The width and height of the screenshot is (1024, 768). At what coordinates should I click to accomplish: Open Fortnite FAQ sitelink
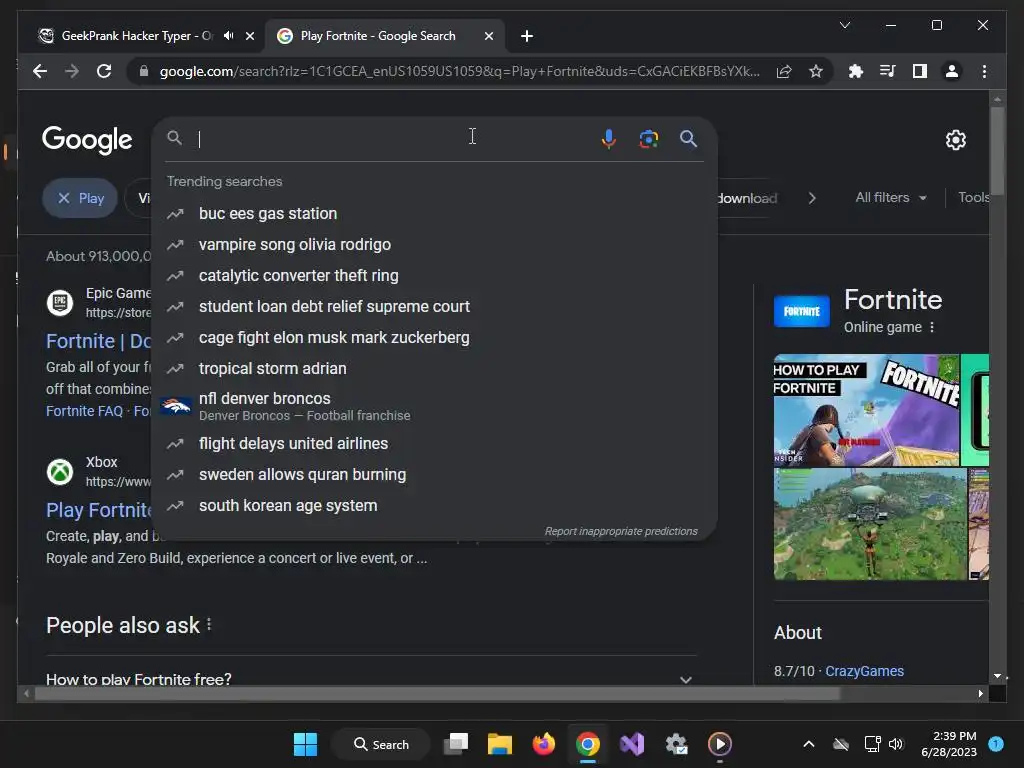click(x=84, y=411)
